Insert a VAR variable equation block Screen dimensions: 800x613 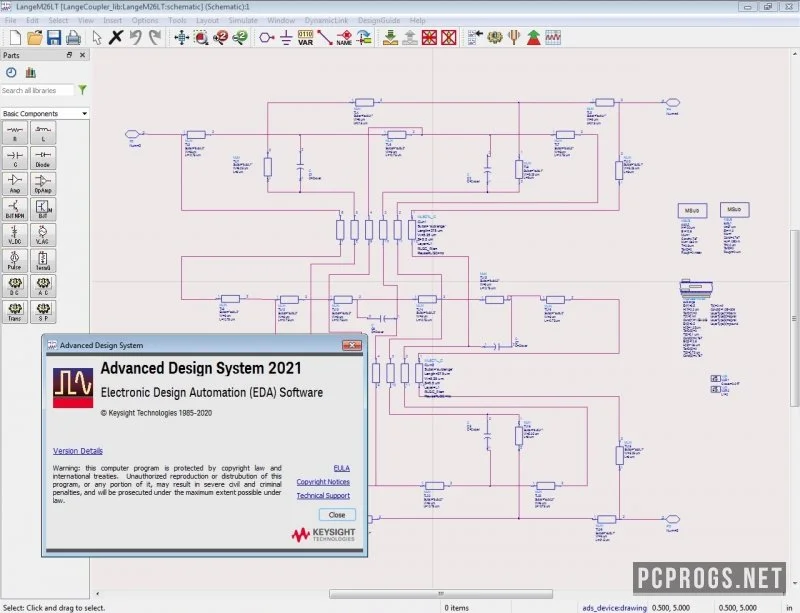tap(305, 37)
